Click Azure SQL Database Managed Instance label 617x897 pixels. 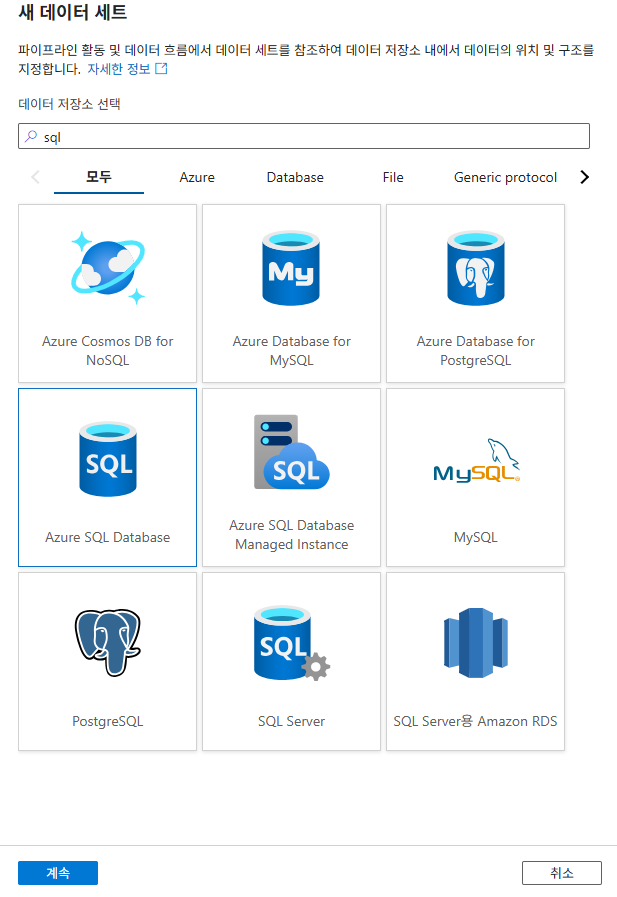[292, 534]
